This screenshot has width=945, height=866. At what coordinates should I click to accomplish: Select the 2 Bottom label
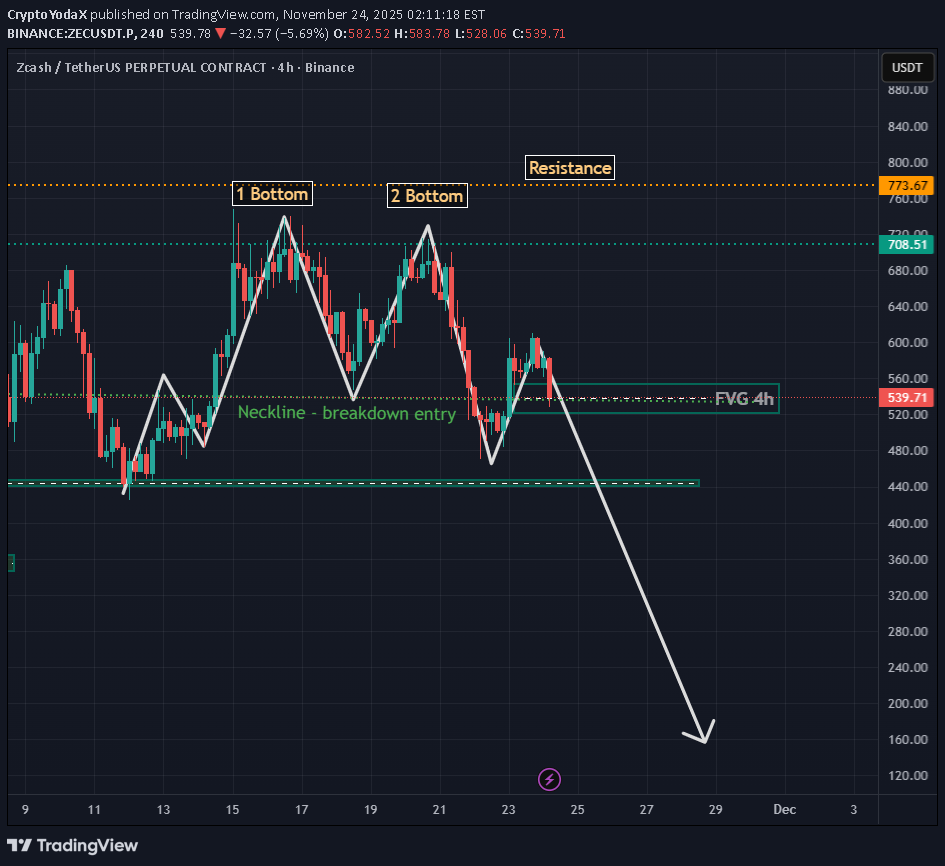coord(427,195)
